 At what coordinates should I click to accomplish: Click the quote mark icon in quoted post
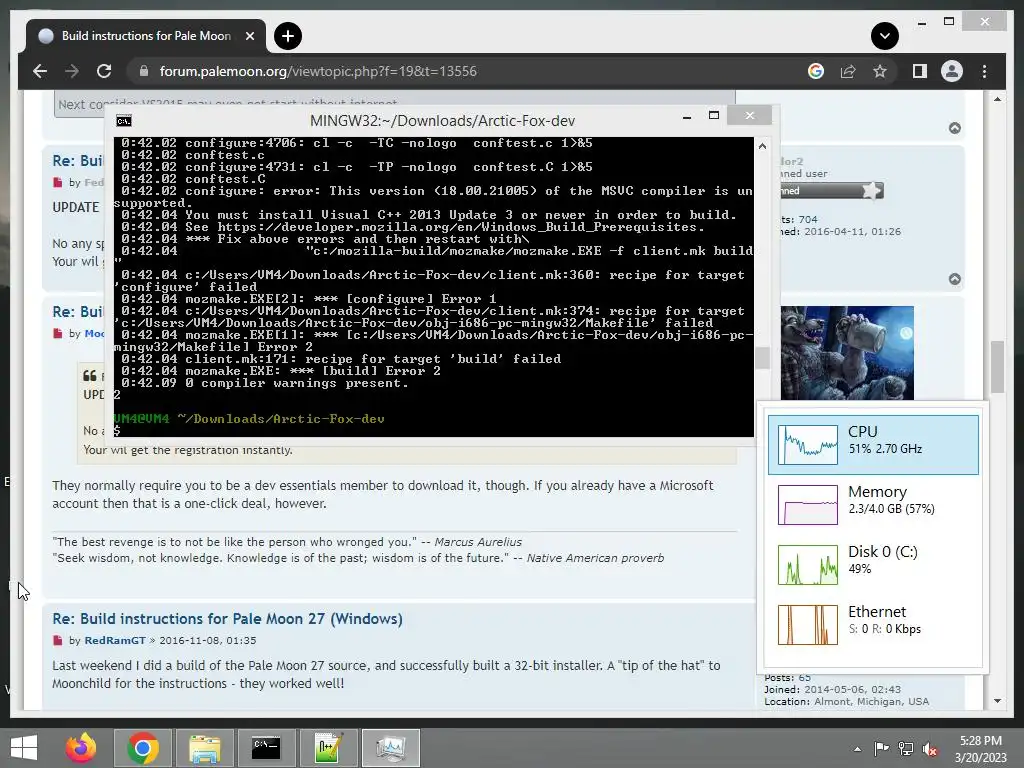pyautogui.click(x=89, y=376)
